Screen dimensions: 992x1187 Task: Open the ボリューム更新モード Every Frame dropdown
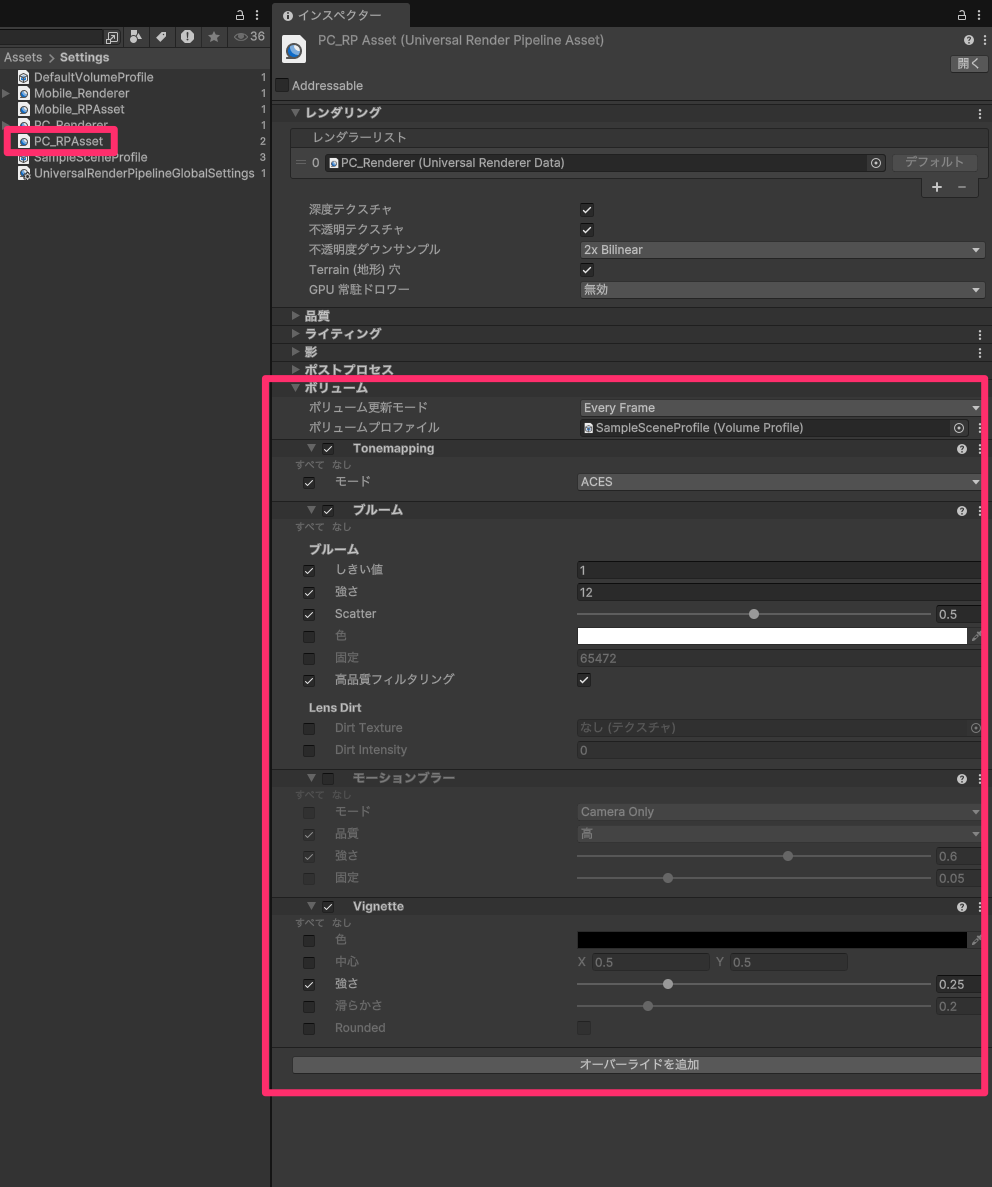point(781,408)
